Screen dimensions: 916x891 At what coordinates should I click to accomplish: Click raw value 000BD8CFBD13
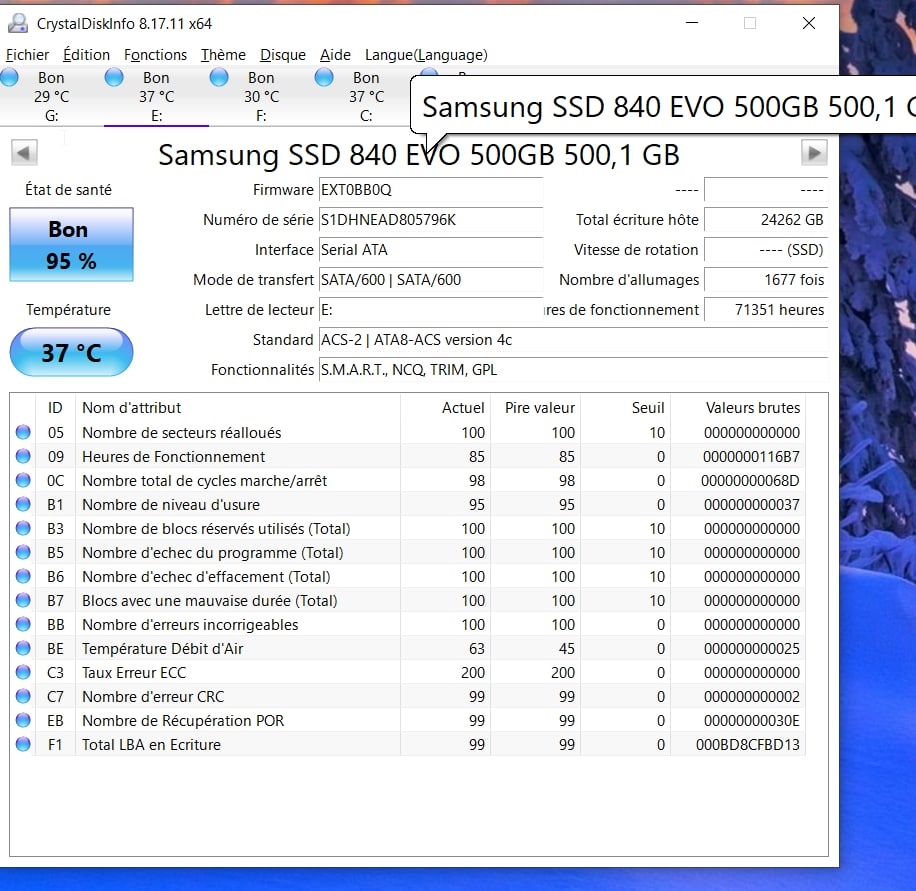click(x=748, y=744)
